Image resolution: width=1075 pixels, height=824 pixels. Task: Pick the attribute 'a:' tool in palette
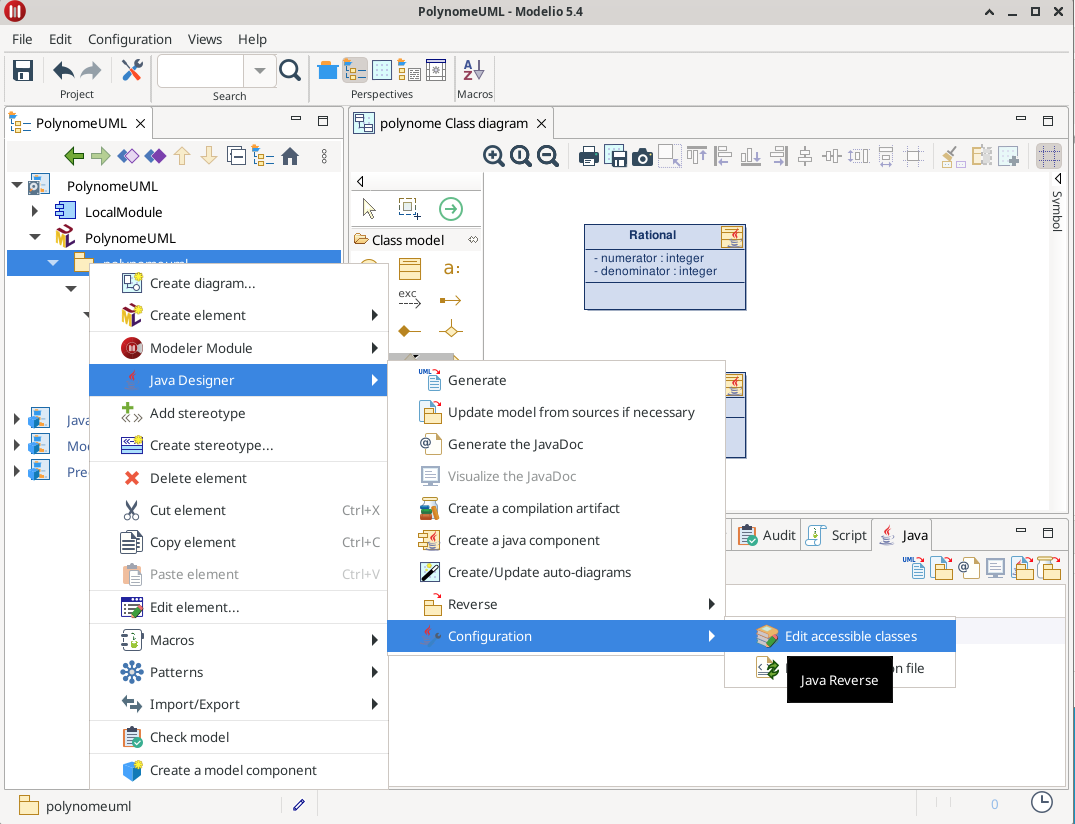pyautogui.click(x=451, y=269)
